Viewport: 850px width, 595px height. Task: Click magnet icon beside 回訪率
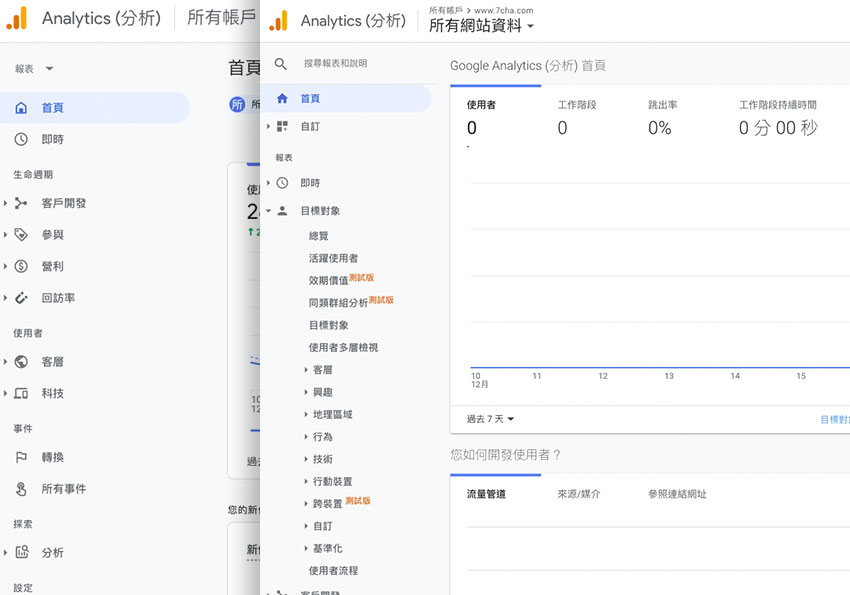(21, 298)
